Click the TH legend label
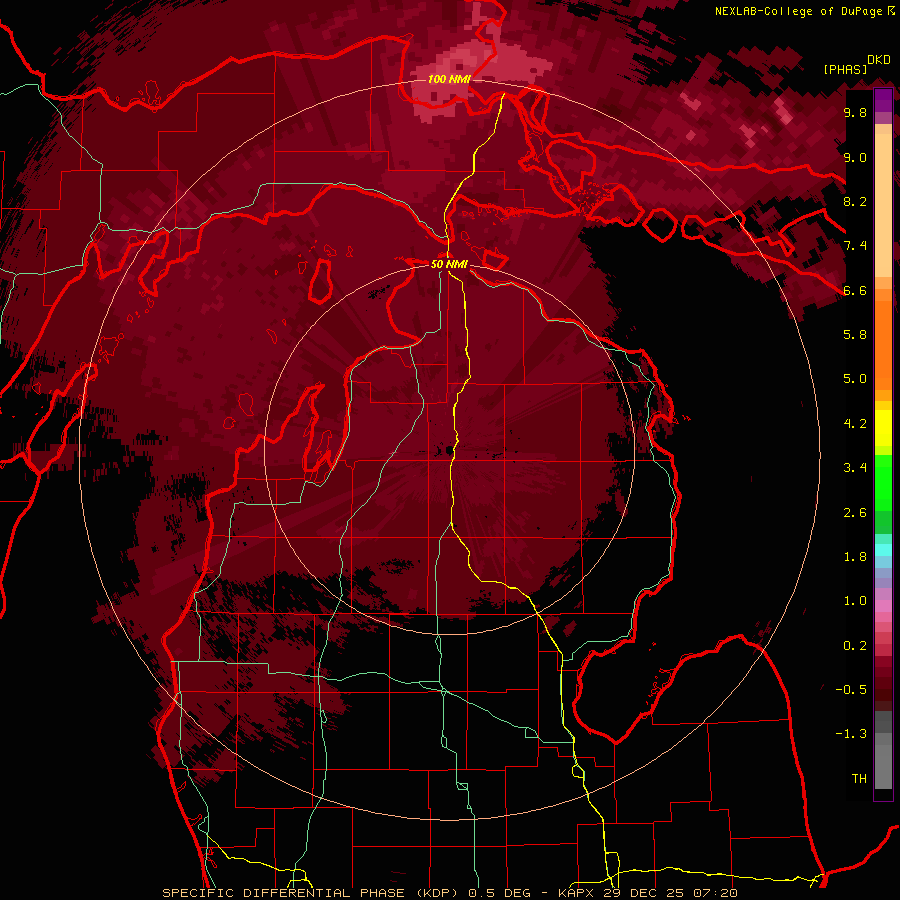Image resolution: width=900 pixels, height=900 pixels. [x=859, y=779]
